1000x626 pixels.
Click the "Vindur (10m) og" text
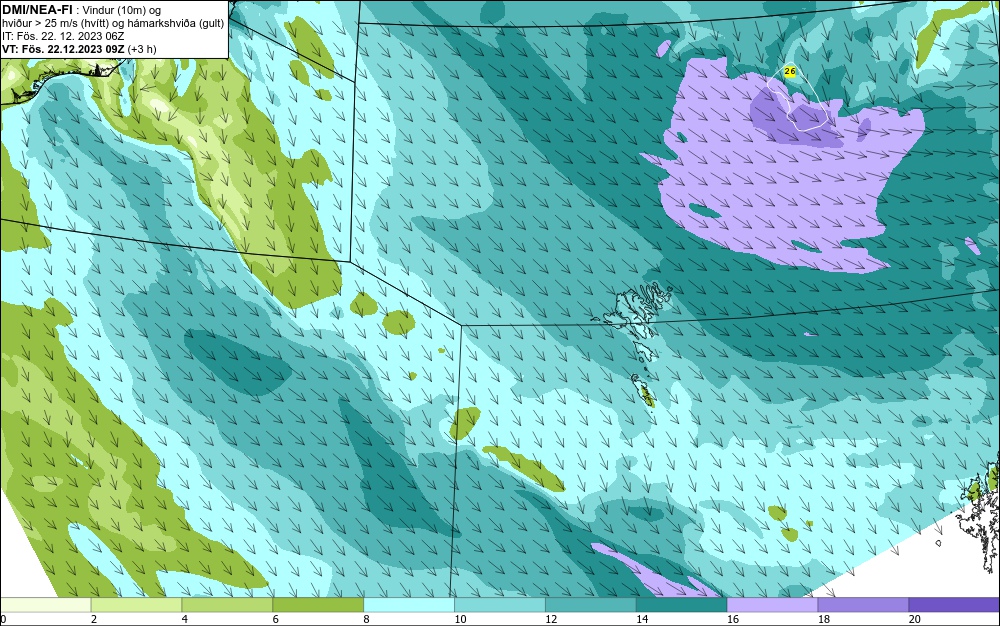click(122, 10)
